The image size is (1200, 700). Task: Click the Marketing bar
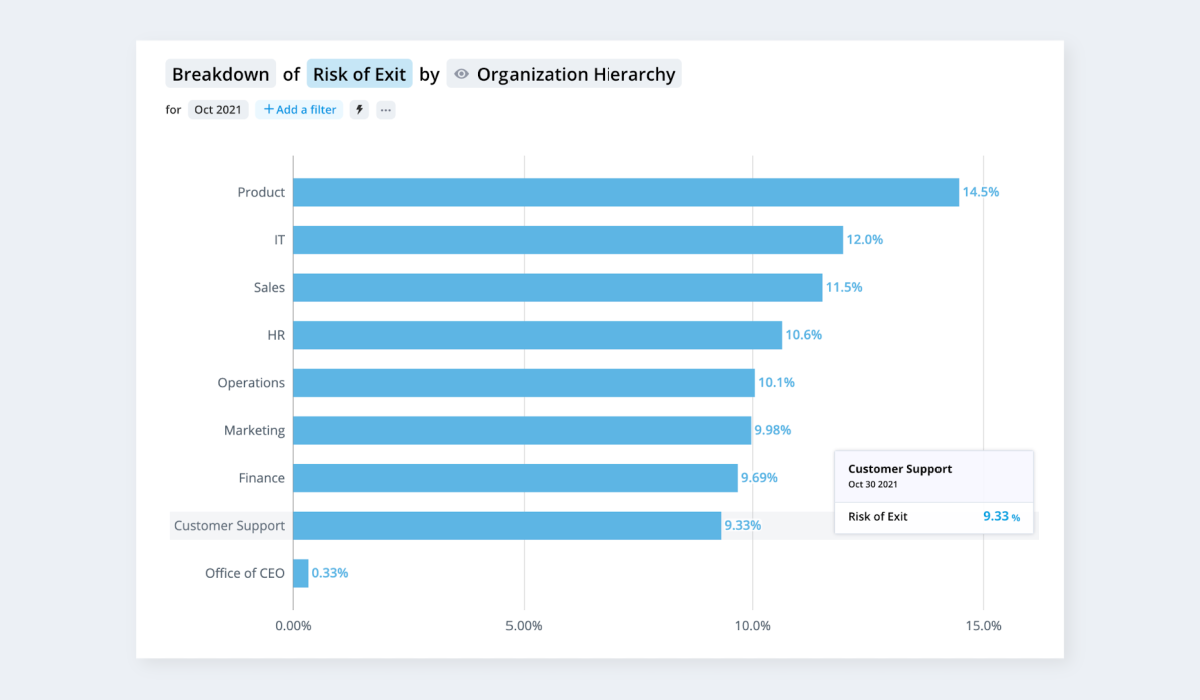(522, 430)
